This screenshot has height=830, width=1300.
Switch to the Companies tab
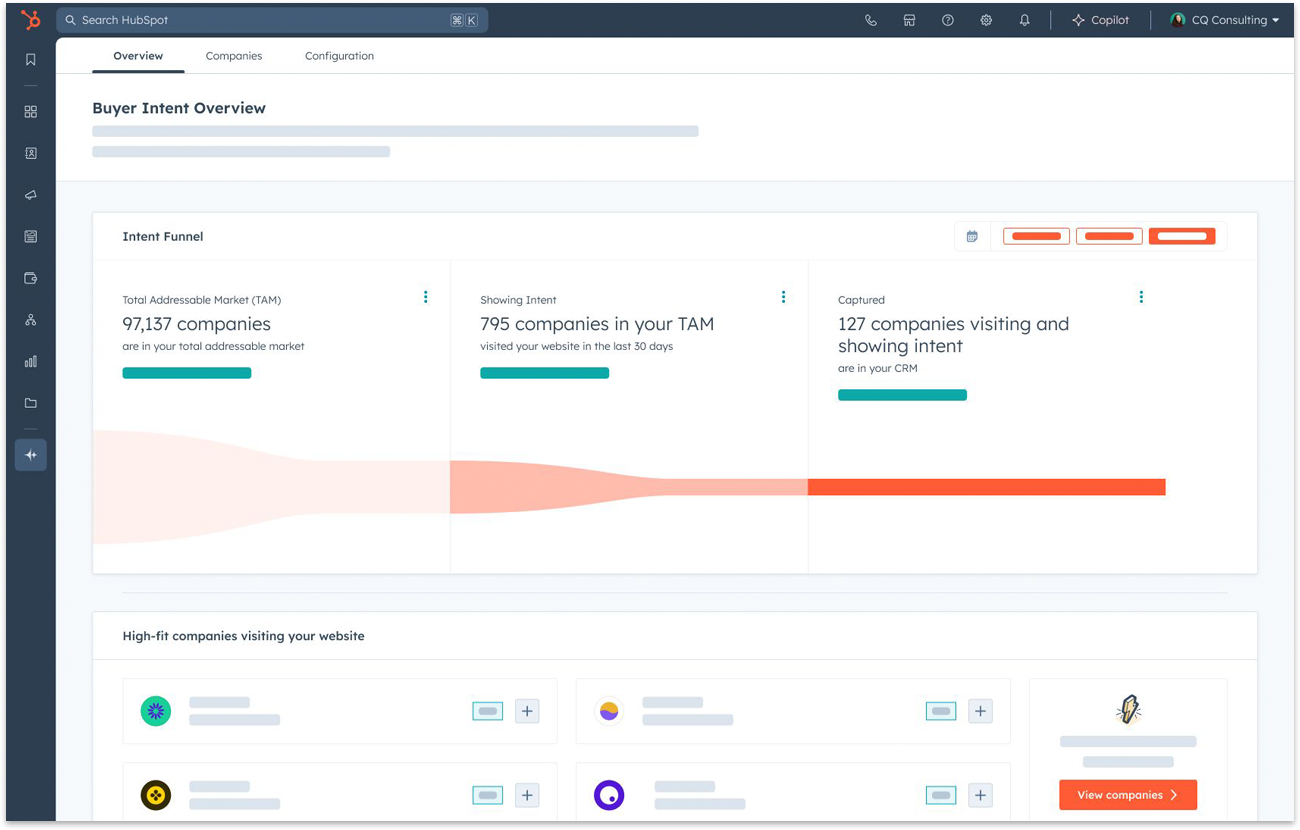pos(233,56)
